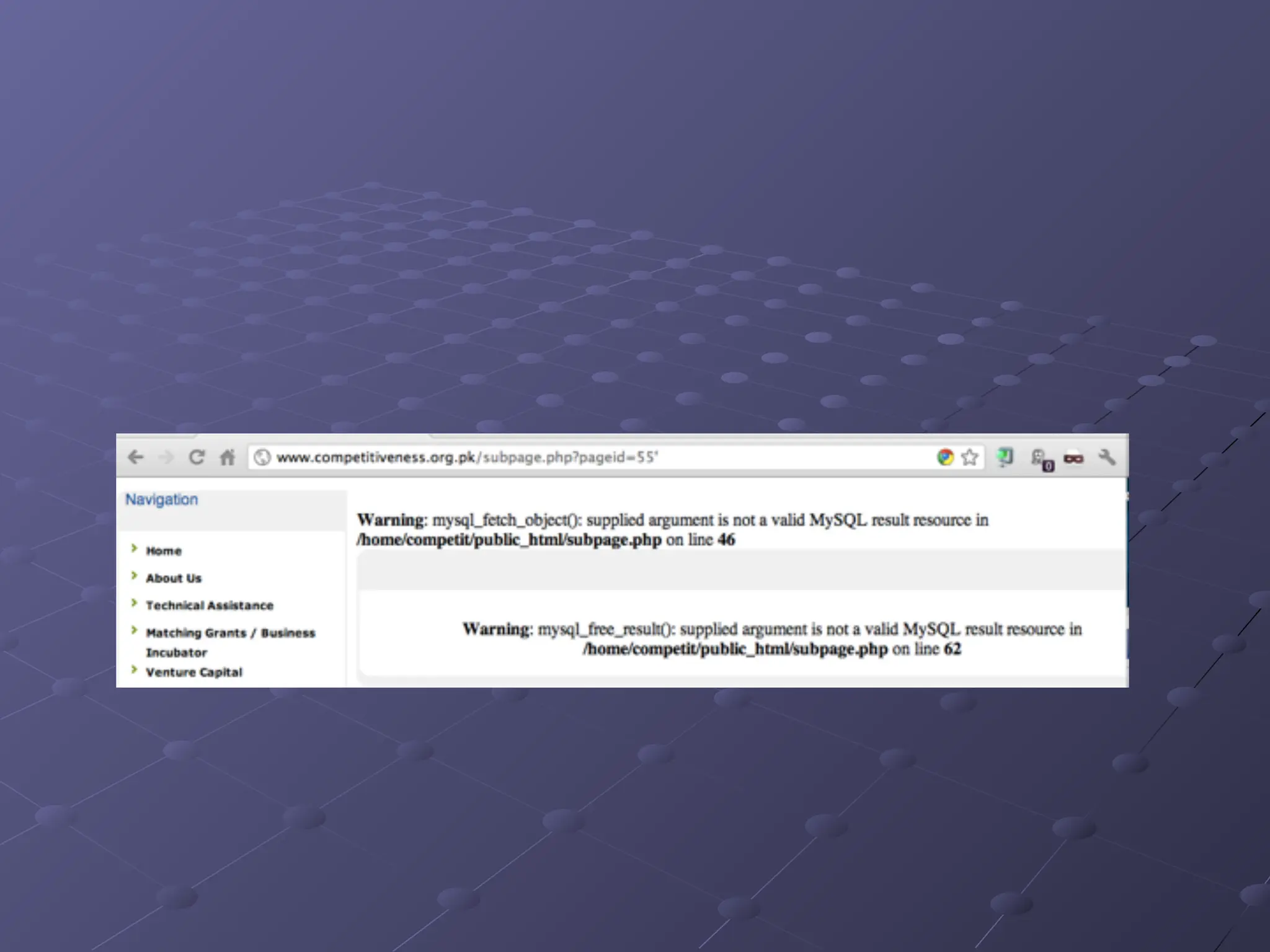The image size is (1270, 952).
Task: Open Matching Grants / Business Incubator link
Action: pos(230,633)
